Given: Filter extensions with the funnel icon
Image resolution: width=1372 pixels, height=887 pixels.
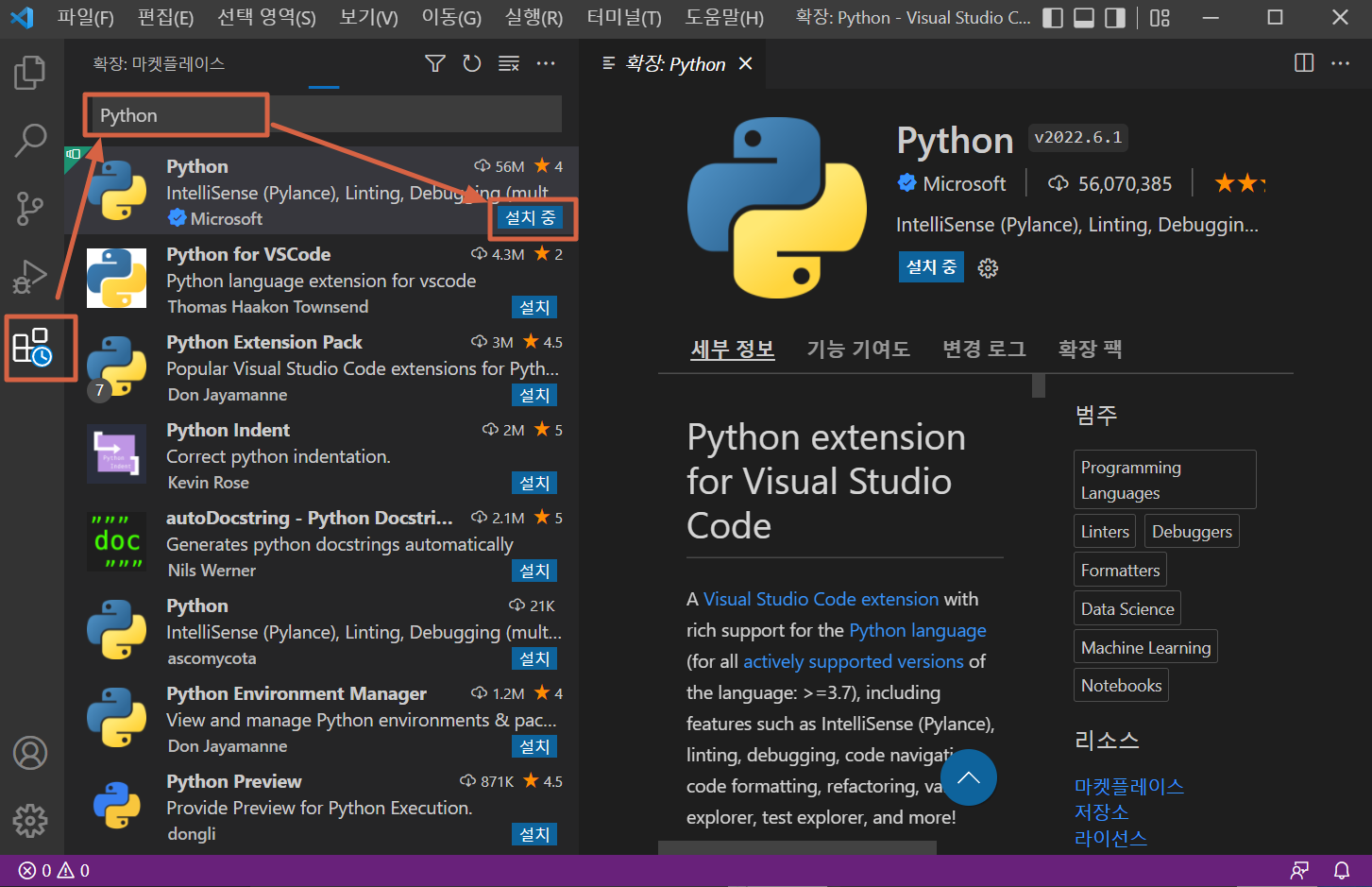Looking at the screenshot, I should [x=435, y=63].
